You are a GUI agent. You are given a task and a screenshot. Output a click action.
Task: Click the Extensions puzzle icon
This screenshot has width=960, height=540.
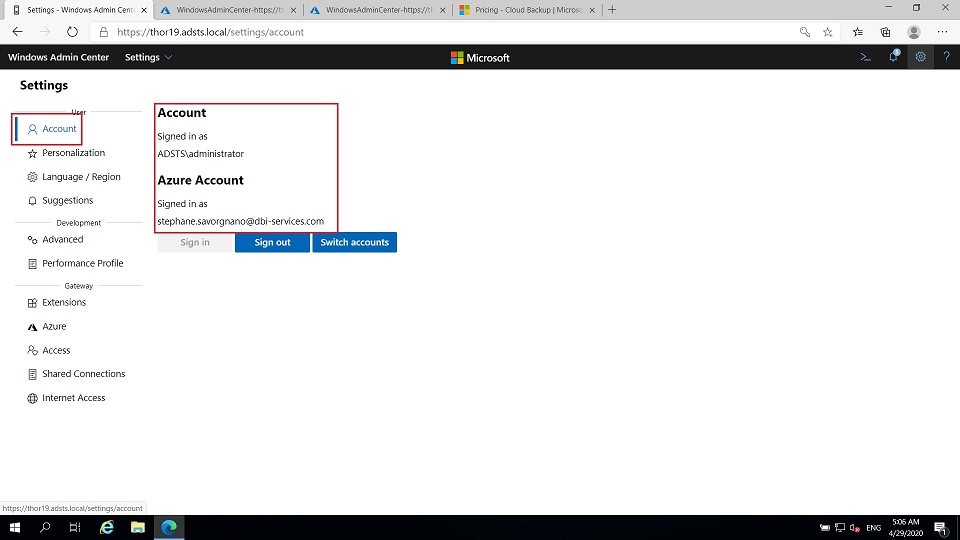click(x=32, y=302)
